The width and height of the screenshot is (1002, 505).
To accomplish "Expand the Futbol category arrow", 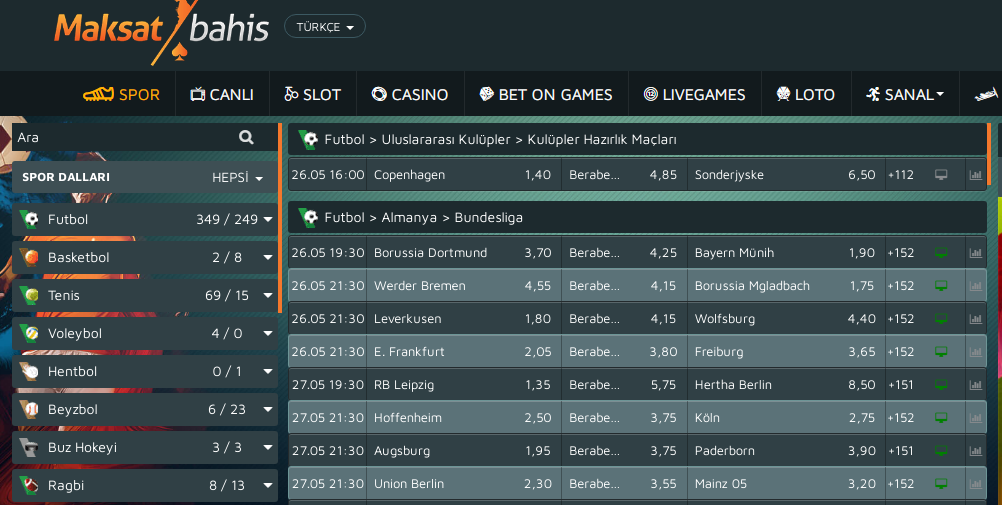I will pos(268,219).
